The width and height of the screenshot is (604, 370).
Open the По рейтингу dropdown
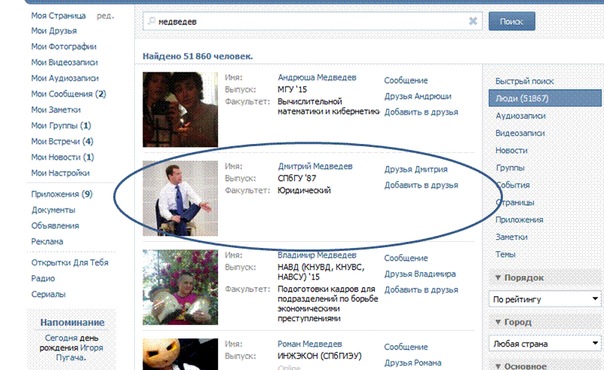[546, 299]
